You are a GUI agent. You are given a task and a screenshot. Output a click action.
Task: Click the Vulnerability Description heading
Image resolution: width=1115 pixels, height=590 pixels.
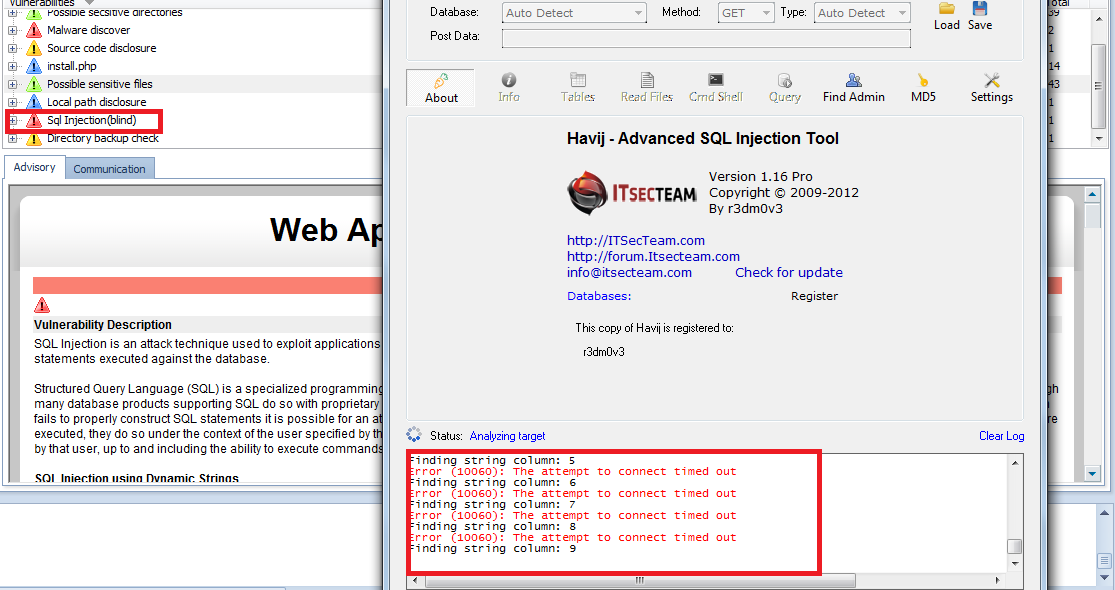[x=103, y=325]
